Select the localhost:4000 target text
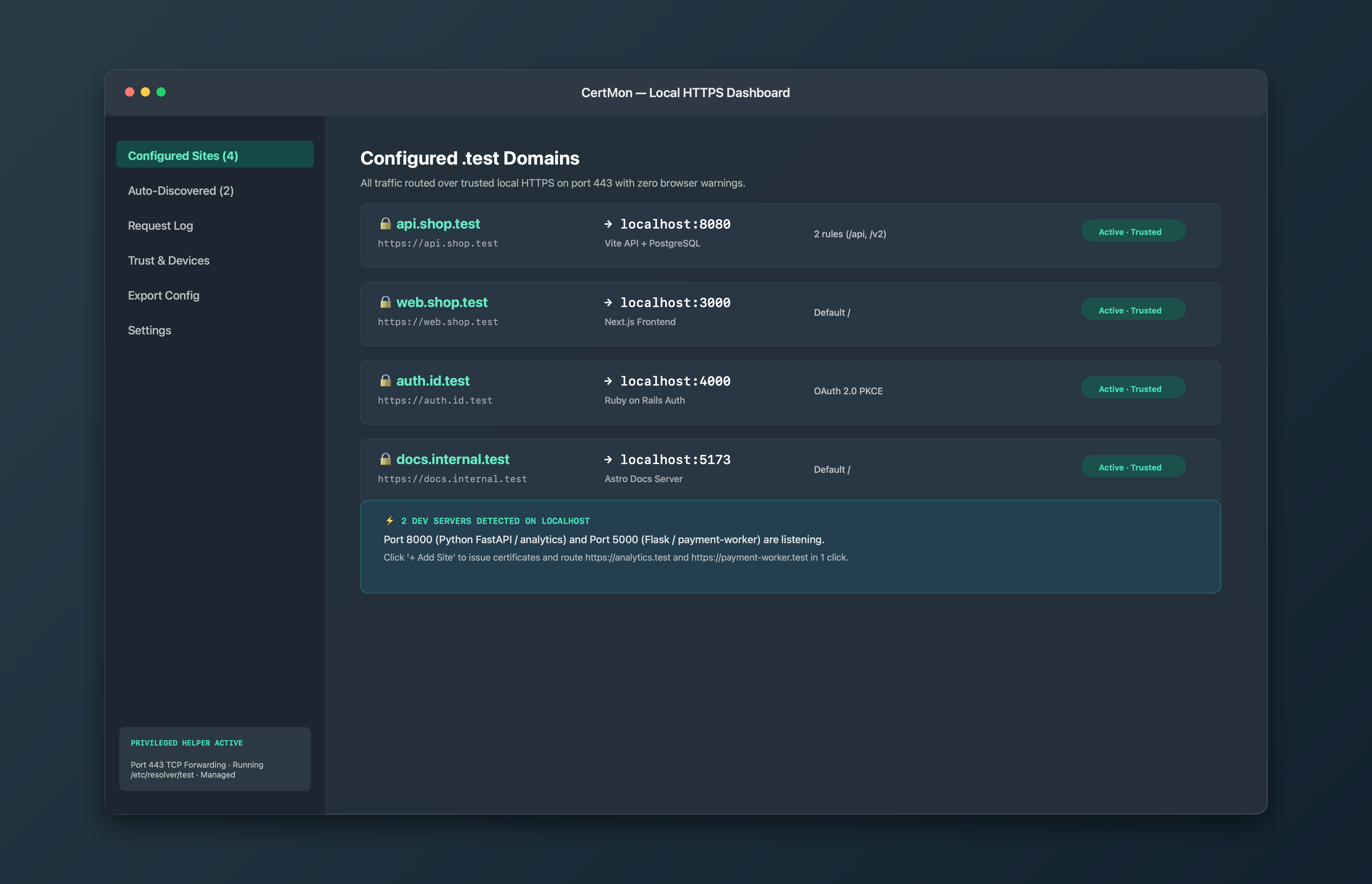The width and height of the screenshot is (1372, 884). (x=675, y=381)
